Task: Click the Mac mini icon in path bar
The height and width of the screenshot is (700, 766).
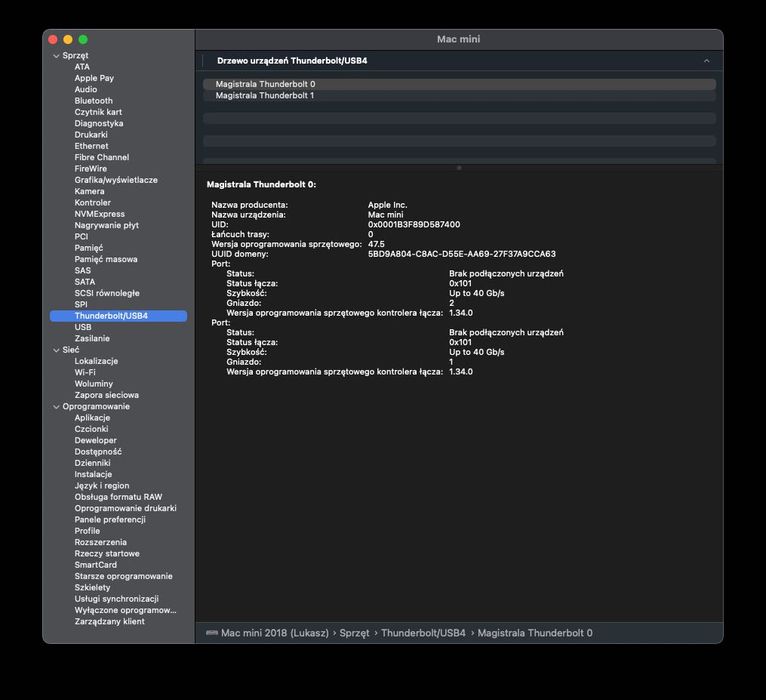Action: pos(212,633)
